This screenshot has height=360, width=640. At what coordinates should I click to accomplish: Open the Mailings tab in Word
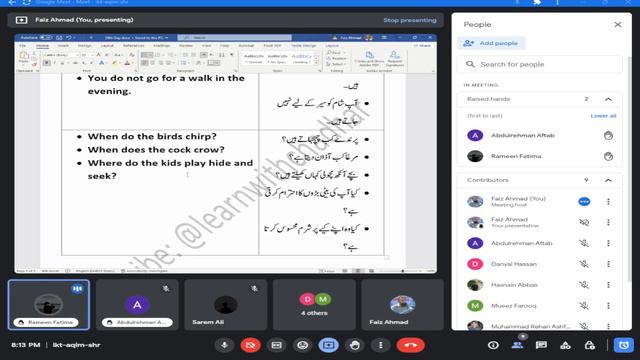tap(162, 46)
